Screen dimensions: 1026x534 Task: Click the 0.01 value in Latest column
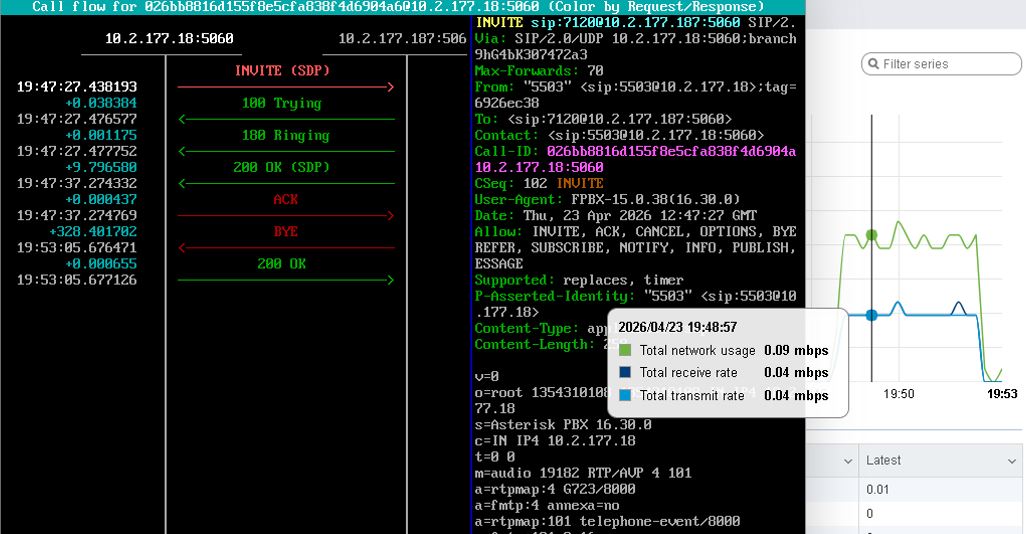pos(877,490)
